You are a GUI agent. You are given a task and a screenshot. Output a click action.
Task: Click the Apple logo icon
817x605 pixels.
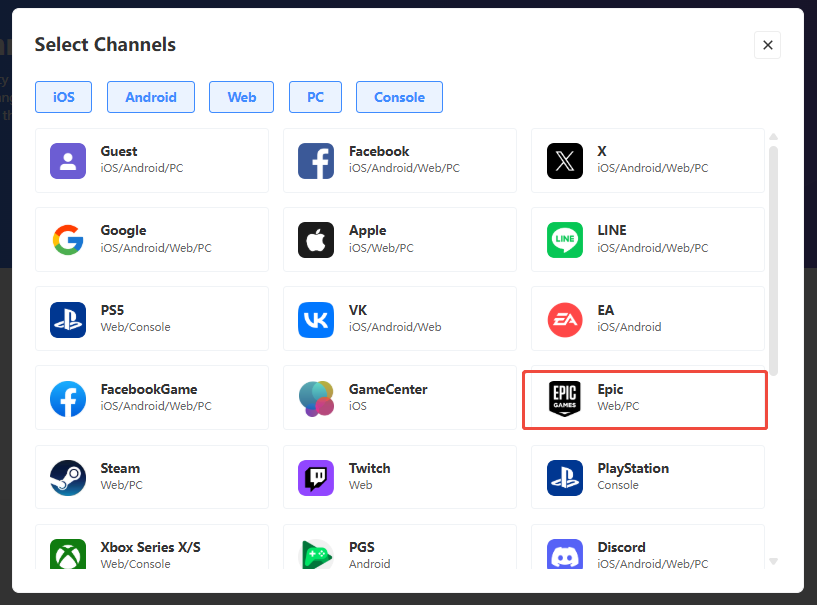coord(316,240)
